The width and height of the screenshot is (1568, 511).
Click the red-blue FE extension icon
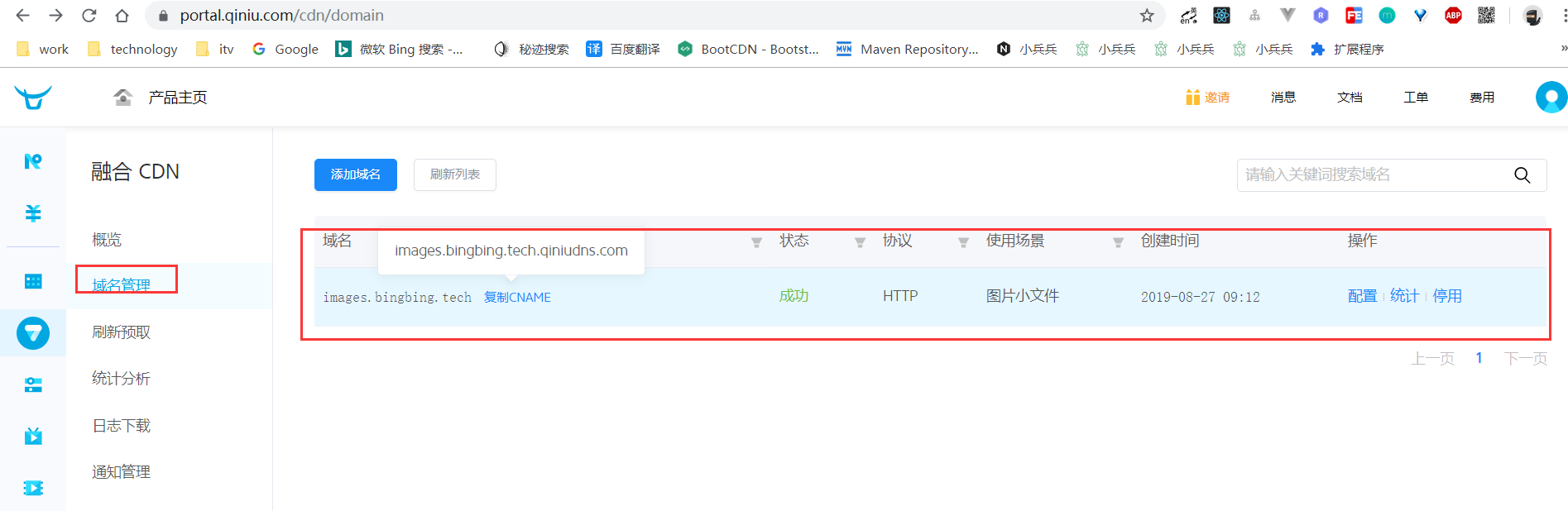(x=1355, y=15)
